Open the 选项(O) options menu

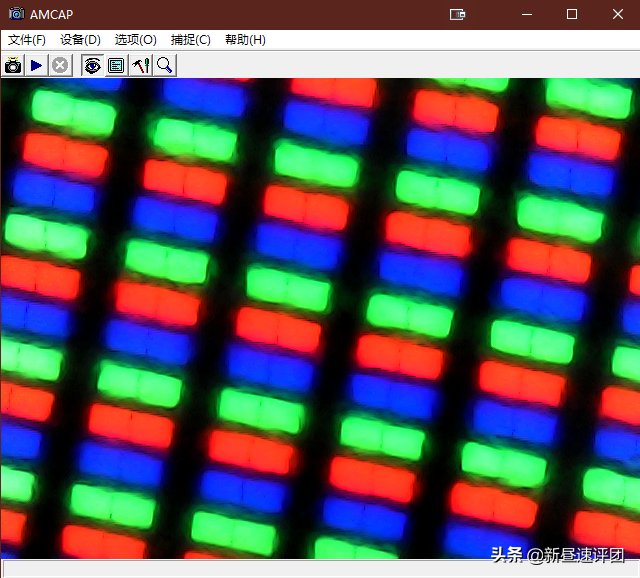click(136, 40)
